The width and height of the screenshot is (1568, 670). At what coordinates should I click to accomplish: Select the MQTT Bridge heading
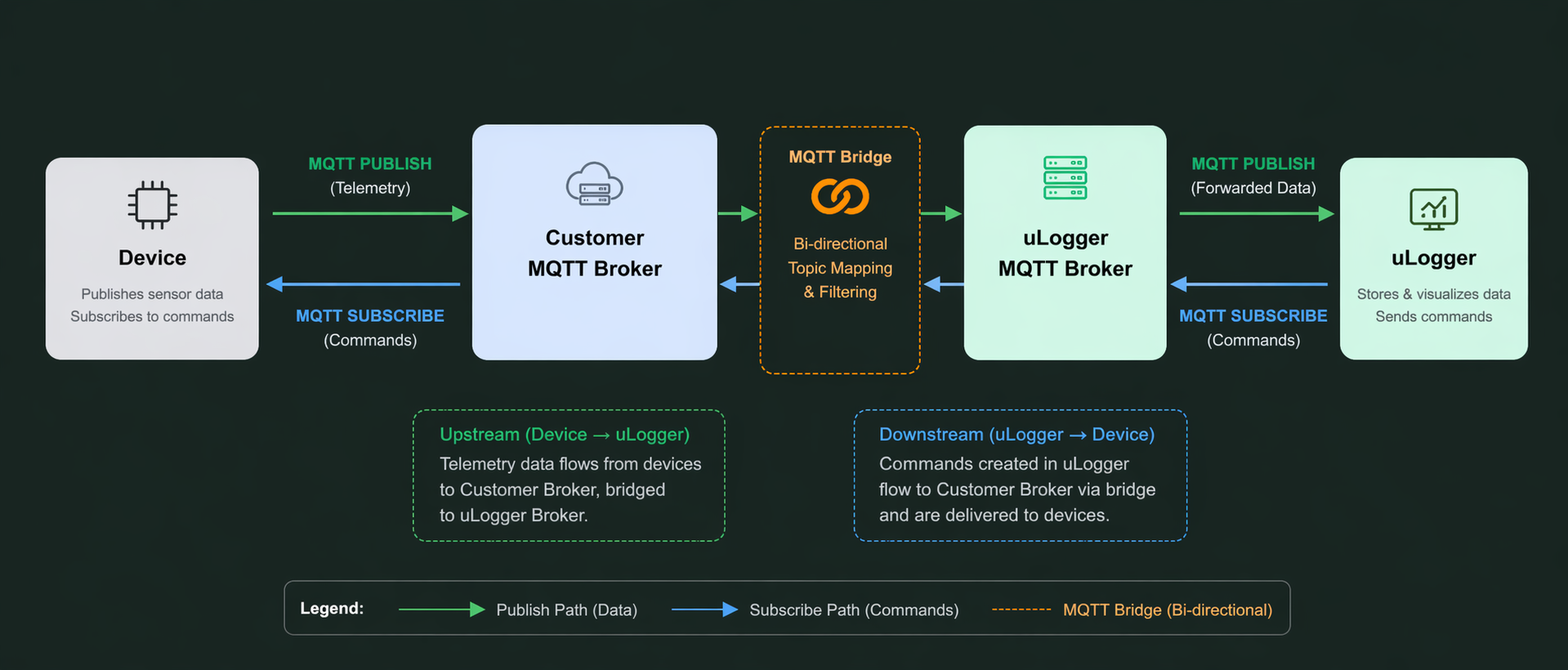pos(840,157)
